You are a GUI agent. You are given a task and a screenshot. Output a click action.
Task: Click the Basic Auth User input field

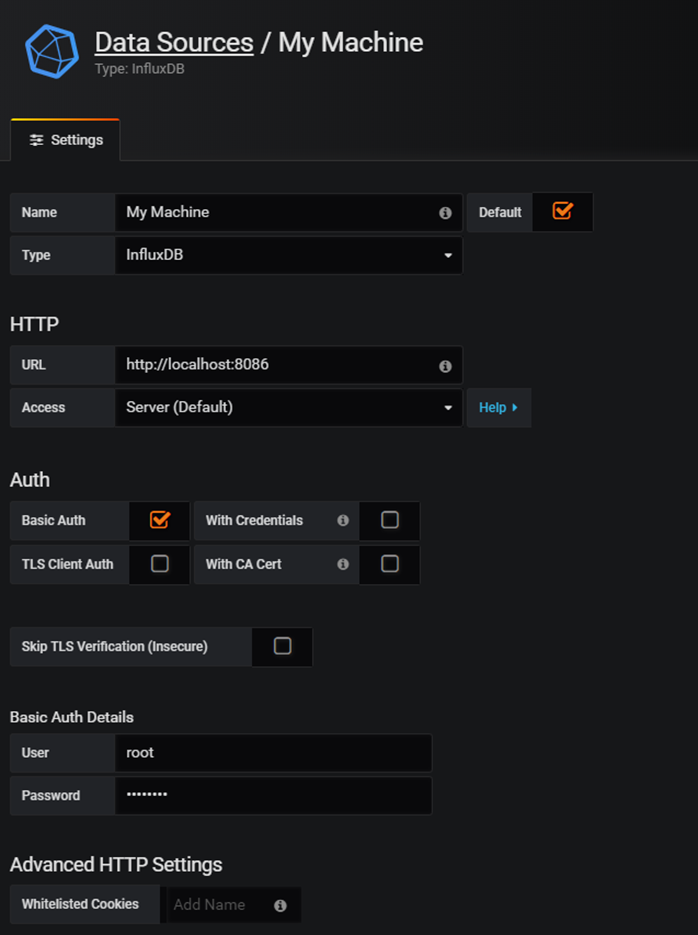click(x=273, y=753)
